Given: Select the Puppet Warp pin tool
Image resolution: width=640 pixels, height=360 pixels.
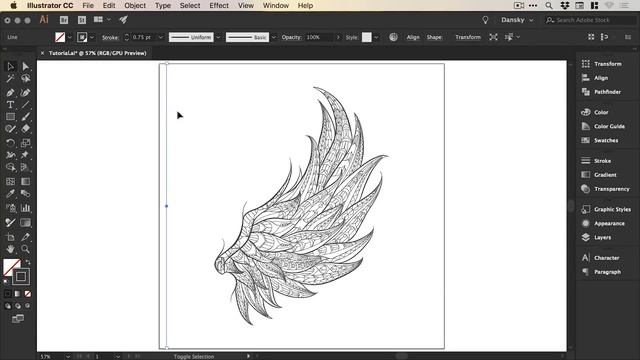Looking at the screenshot, I should (25, 155).
